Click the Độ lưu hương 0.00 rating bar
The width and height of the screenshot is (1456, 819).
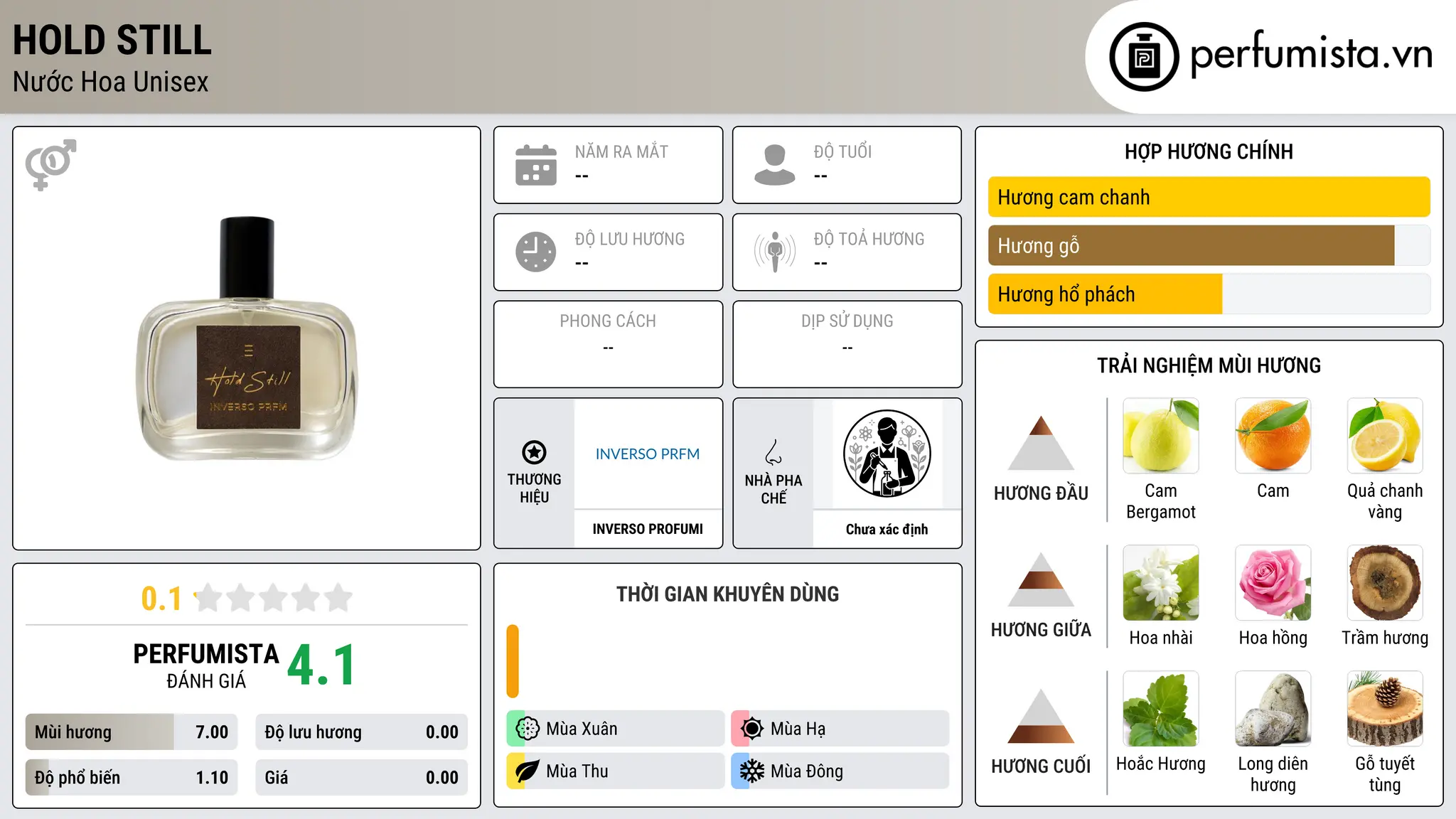[361, 732]
